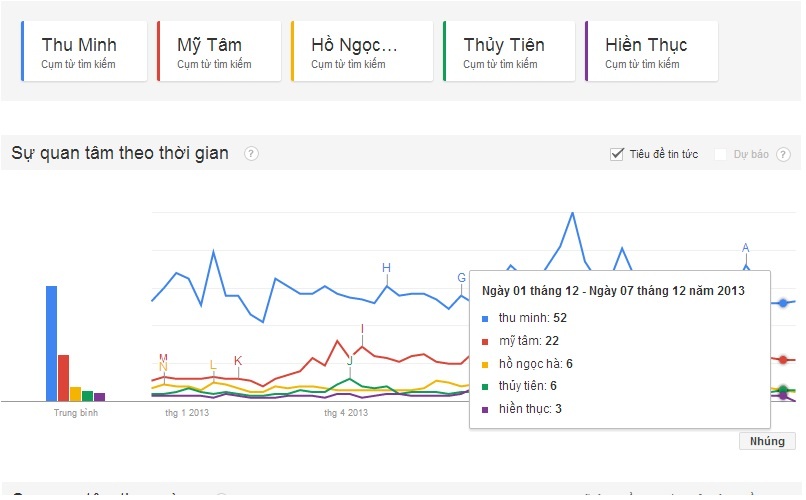The height and width of the screenshot is (500, 806).
Task: Click the blue Thu Minh average bar
Action: (52, 343)
